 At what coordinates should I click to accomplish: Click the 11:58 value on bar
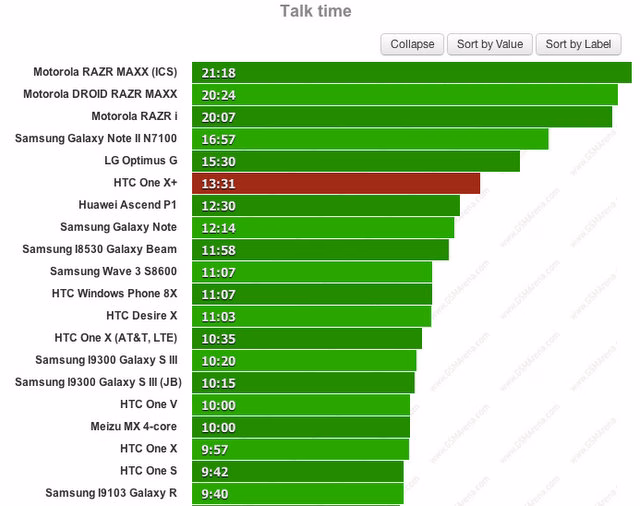coord(218,250)
